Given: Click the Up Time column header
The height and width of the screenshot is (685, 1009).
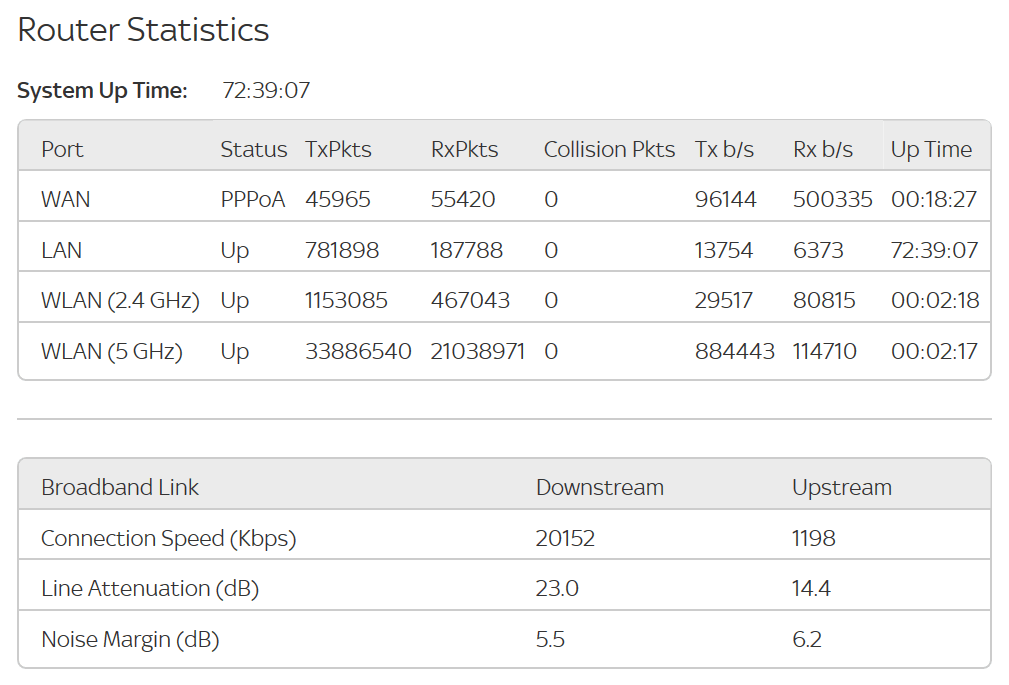Looking at the screenshot, I should [x=931, y=149].
